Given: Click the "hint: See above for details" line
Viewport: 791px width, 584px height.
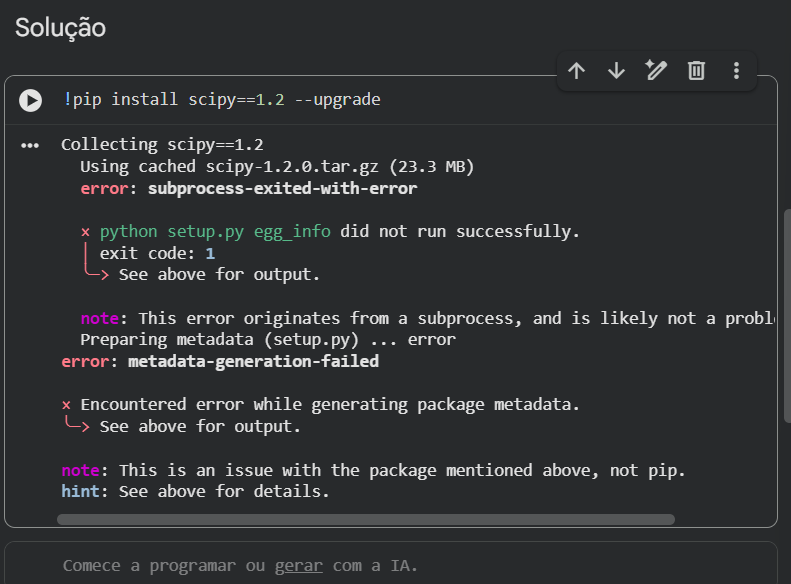Looking at the screenshot, I should (x=195, y=492).
